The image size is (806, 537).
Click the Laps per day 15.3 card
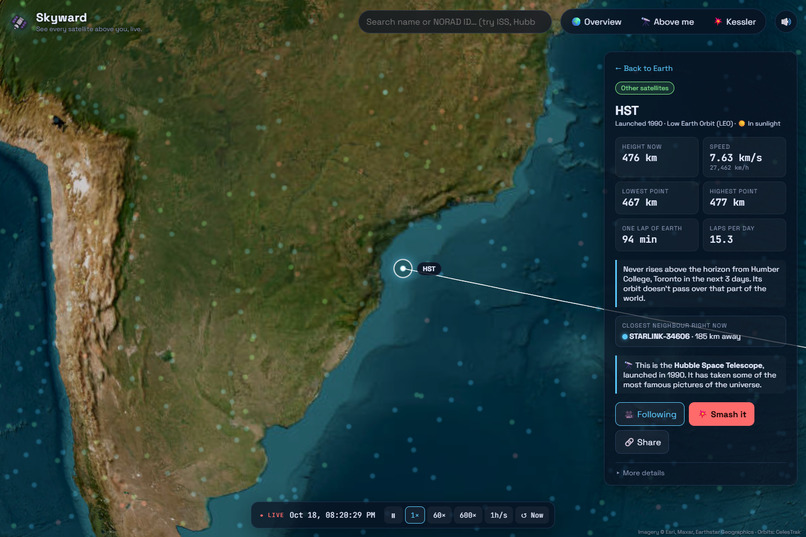[744, 235]
